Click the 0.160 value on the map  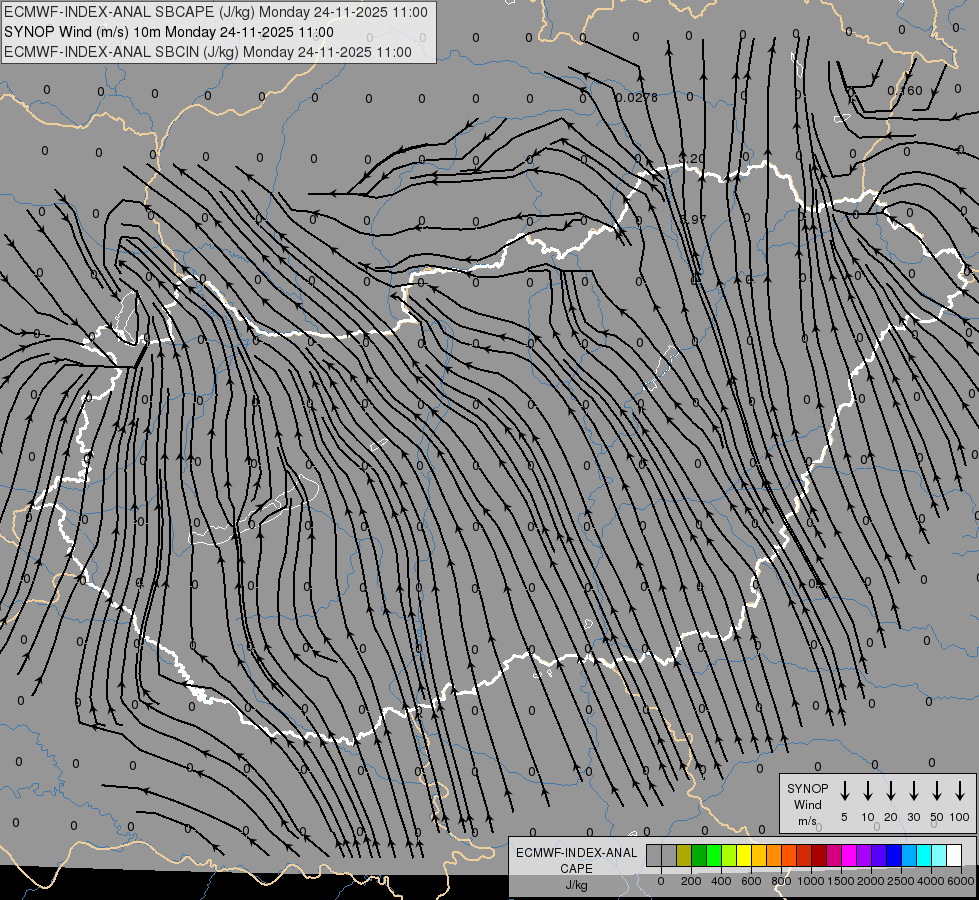pos(905,91)
